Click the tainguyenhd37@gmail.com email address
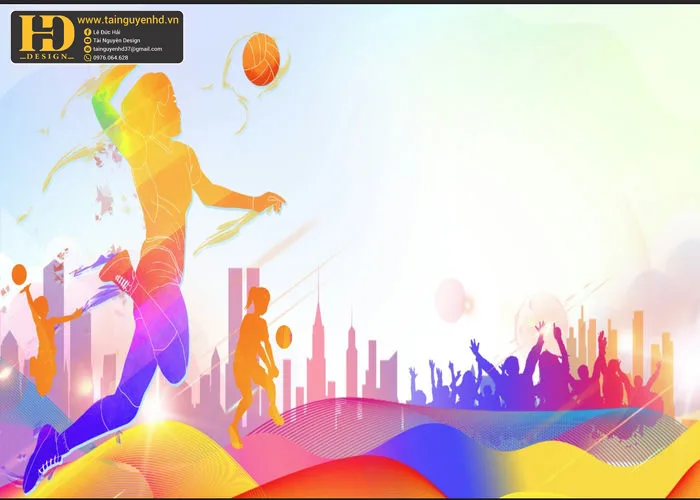700x500 pixels. coord(128,49)
